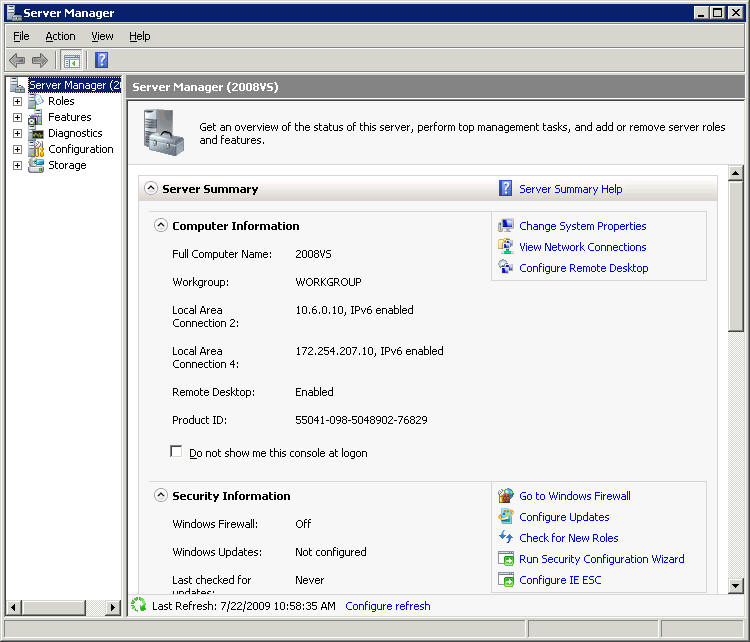
Task: Click the Server Manager root node icon
Action: [x=17, y=85]
